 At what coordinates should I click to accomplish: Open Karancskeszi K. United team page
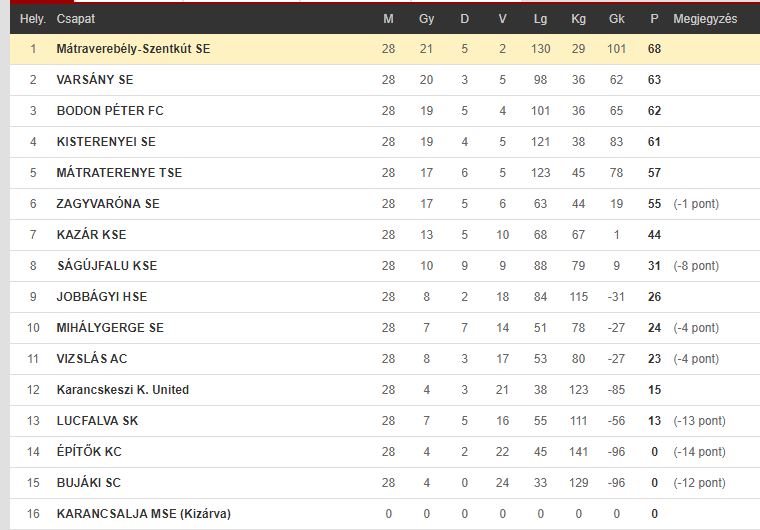pos(123,390)
